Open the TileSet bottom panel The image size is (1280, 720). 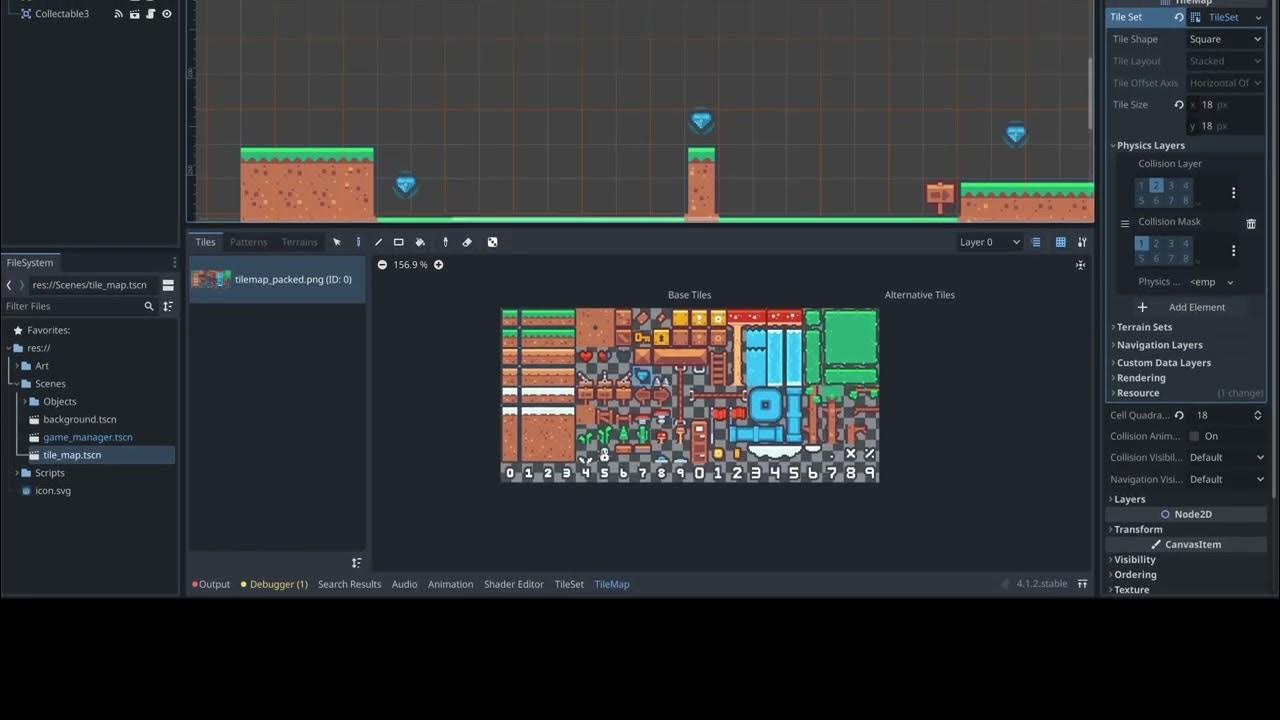tap(569, 584)
